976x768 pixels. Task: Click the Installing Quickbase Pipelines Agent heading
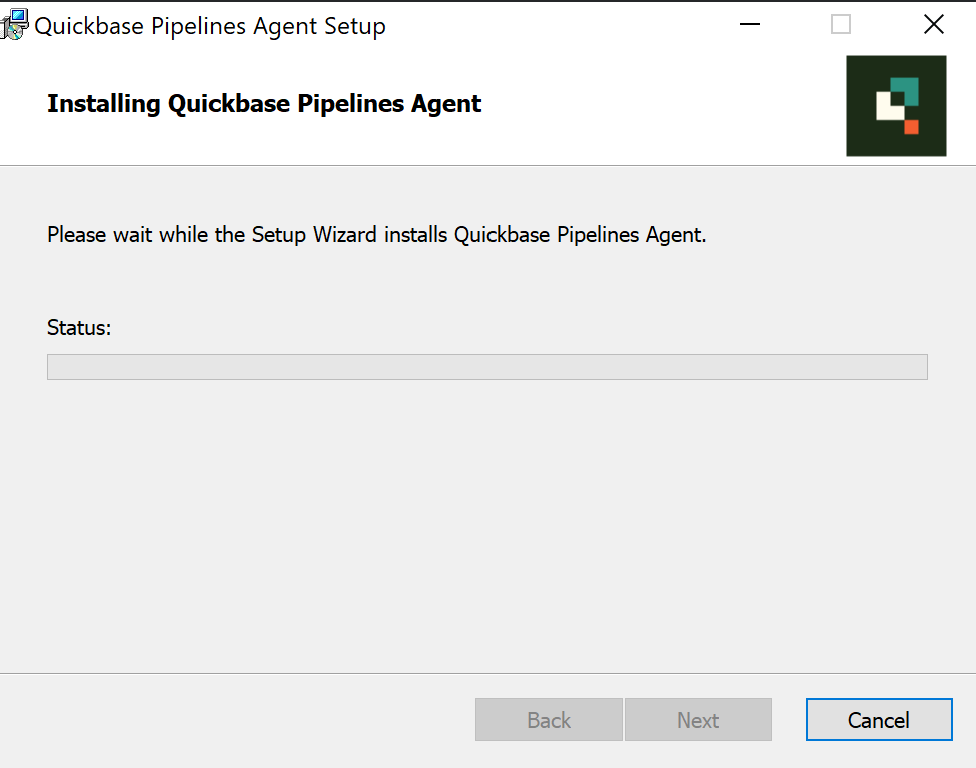[x=264, y=104]
